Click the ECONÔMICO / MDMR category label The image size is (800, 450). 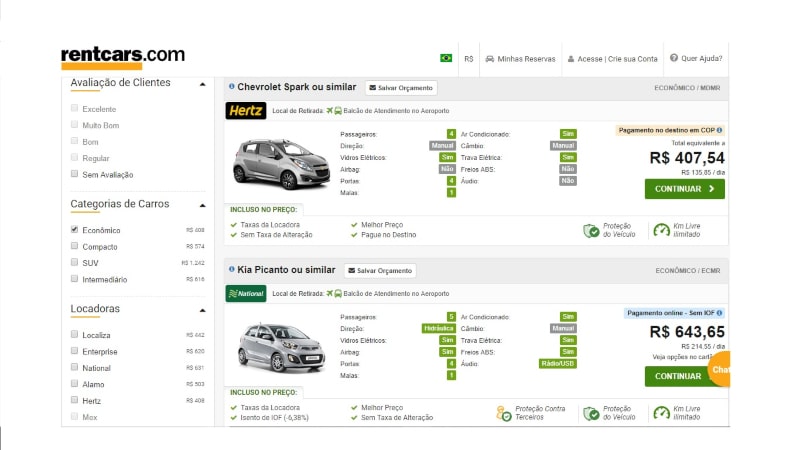pos(687,88)
